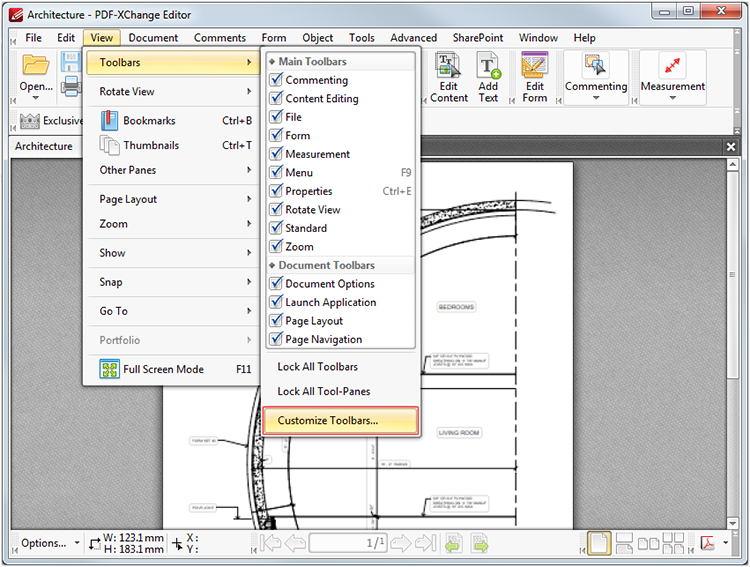Select two pages continuous layout icon
The width and height of the screenshot is (750, 567).
pyautogui.click(x=673, y=543)
